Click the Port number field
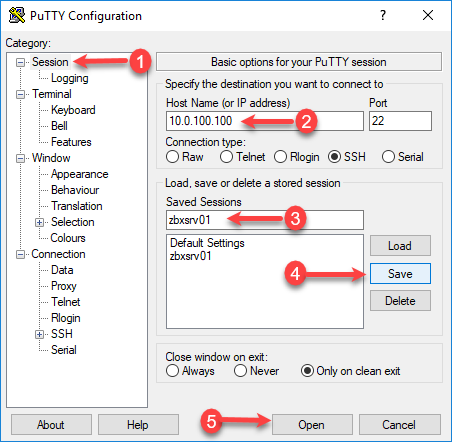452x442 pixels. pyautogui.click(x=400, y=121)
